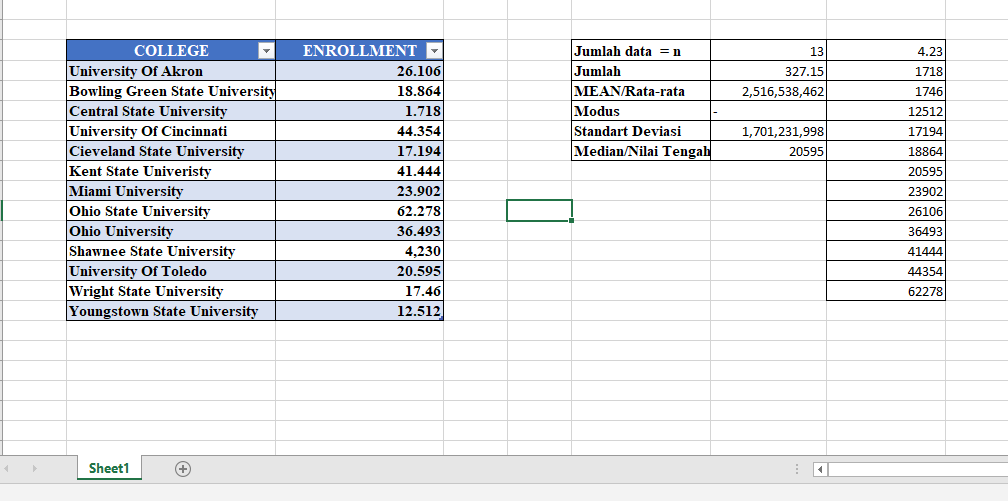Select sorted list value 1746
This screenshot has height=501, width=1008.
(886, 91)
